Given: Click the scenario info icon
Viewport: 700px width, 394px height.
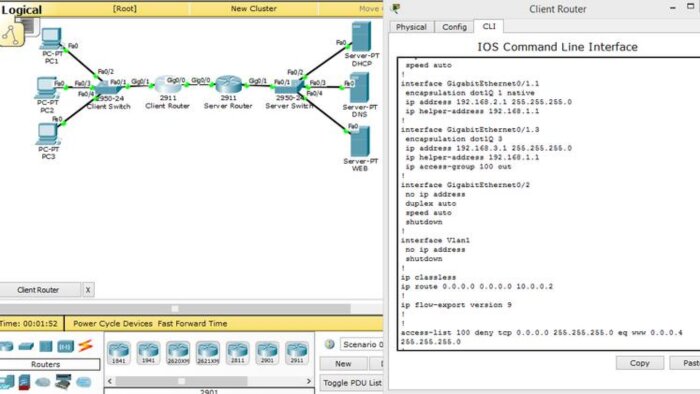Looking at the screenshot, I should pyautogui.click(x=329, y=344).
